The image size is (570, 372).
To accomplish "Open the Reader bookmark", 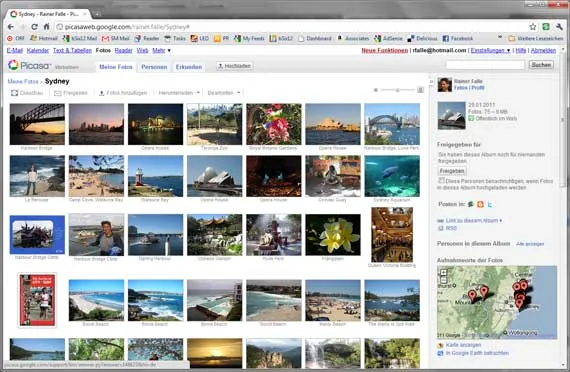I will (146, 38).
